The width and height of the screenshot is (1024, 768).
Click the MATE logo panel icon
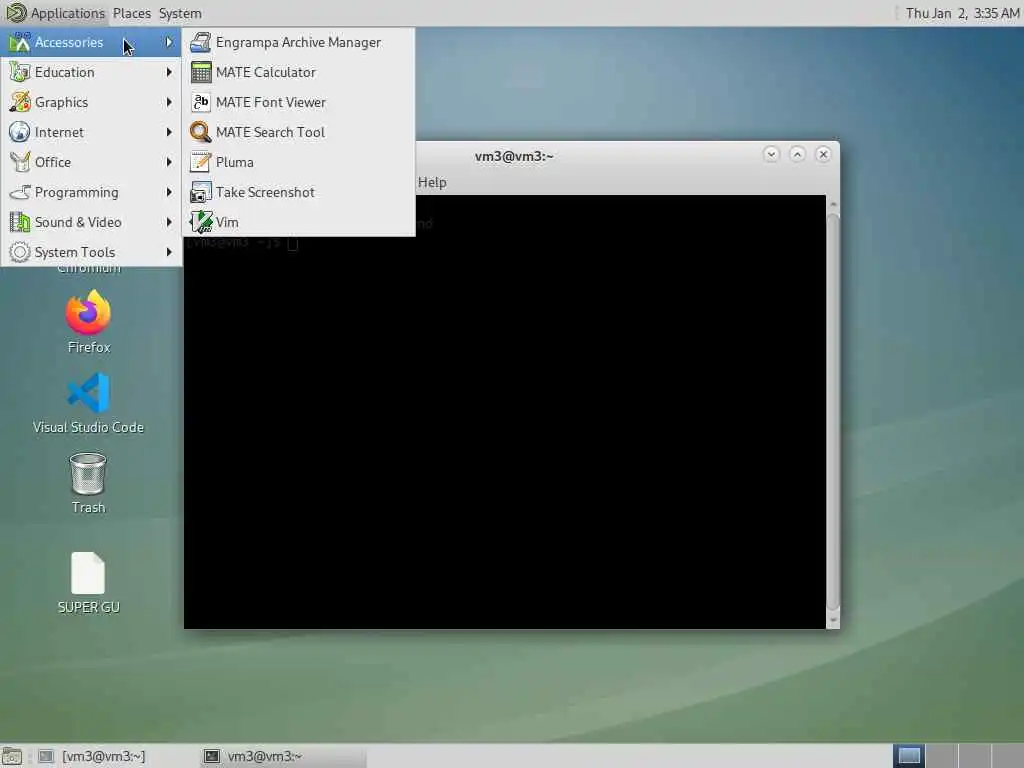tap(16, 13)
